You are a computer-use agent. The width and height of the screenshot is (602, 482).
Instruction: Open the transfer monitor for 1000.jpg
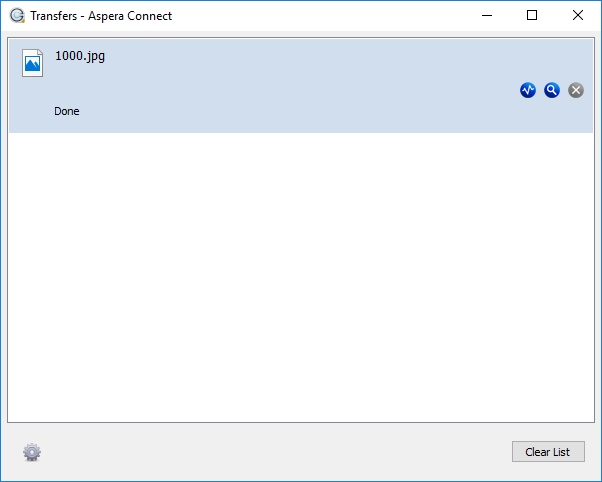pyautogui.click(x=528, y=90)
